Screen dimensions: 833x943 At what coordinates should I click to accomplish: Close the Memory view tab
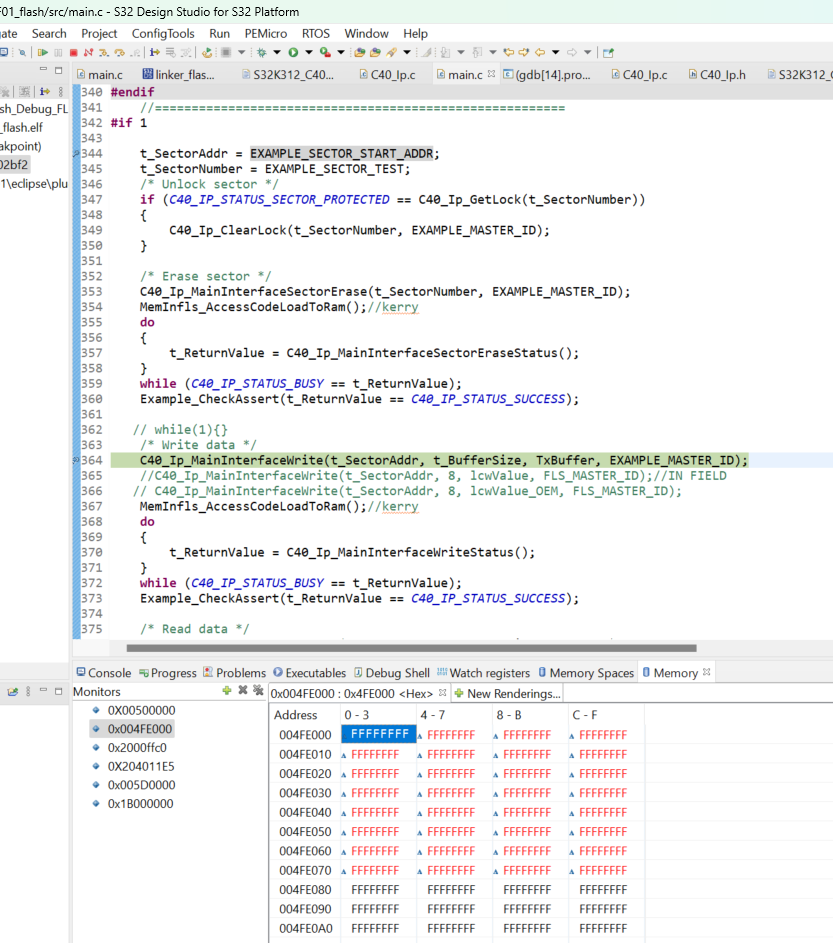707,672
